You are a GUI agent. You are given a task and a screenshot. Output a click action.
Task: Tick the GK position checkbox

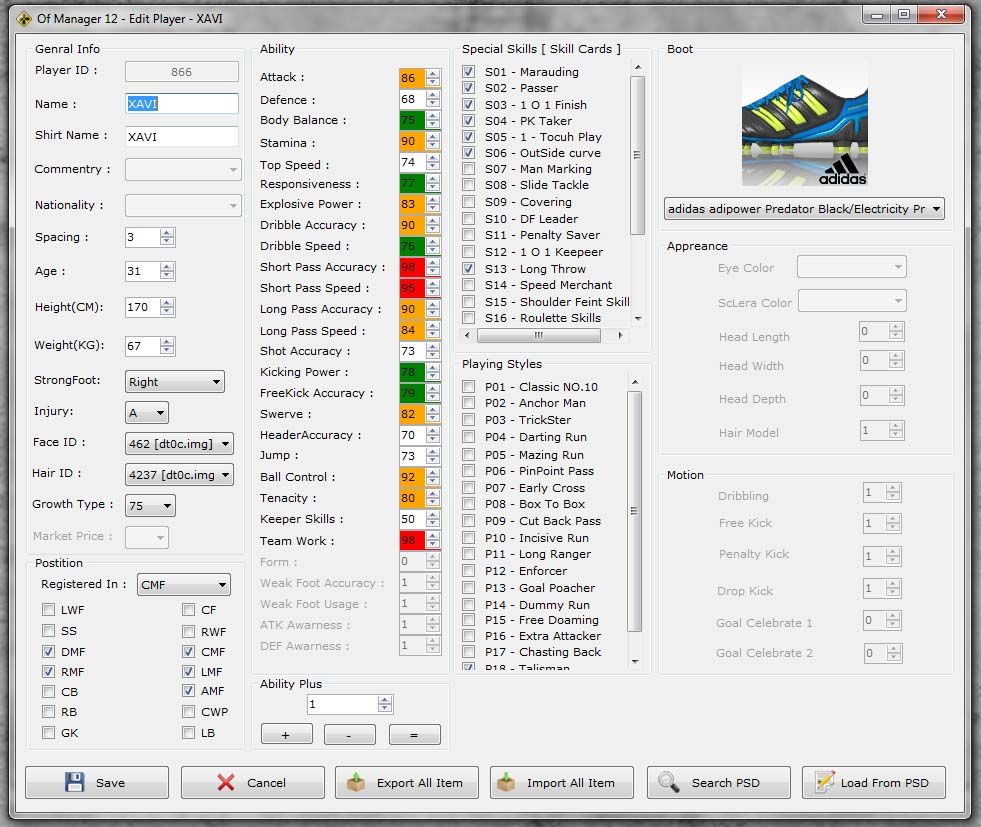point(48,733)
